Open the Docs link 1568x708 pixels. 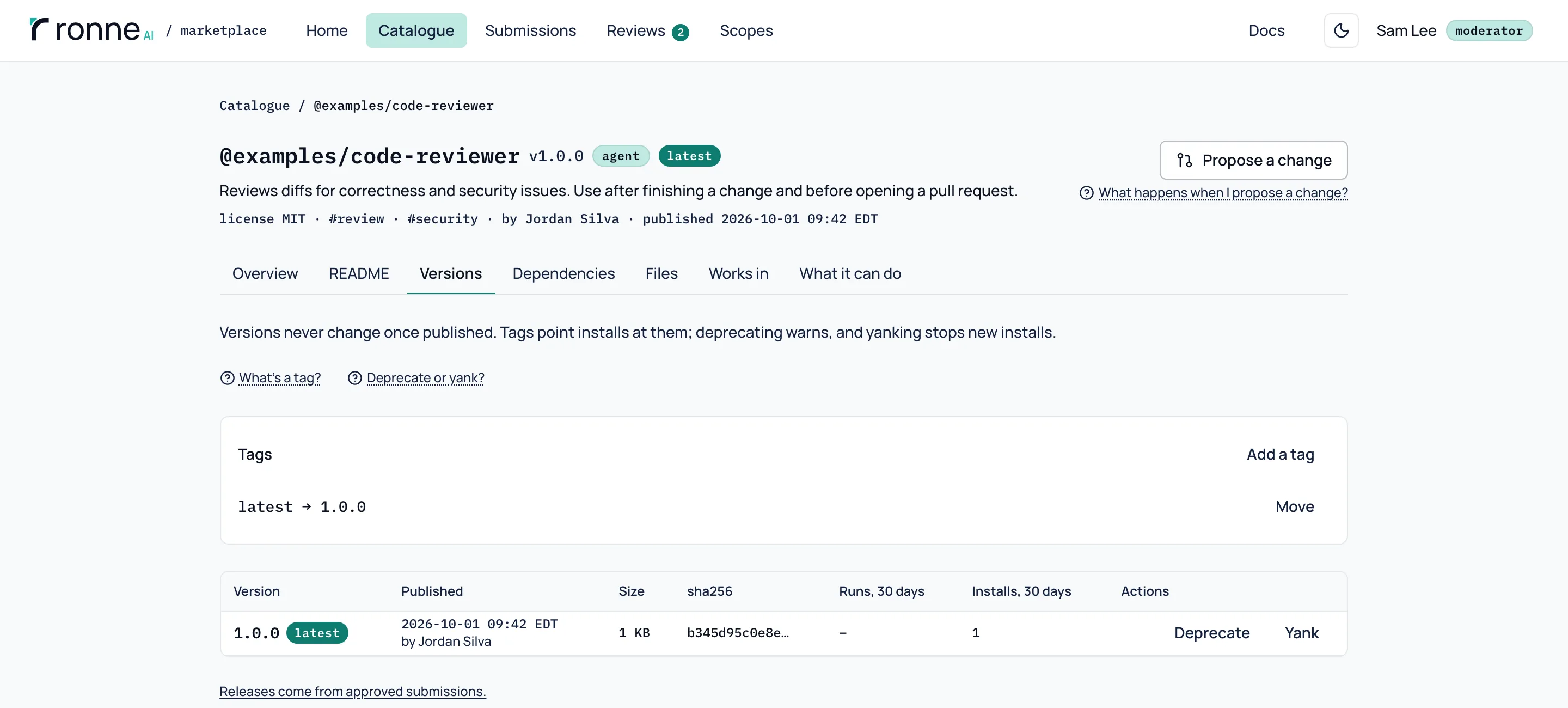pyautogui.click(x=1266, y=30)
